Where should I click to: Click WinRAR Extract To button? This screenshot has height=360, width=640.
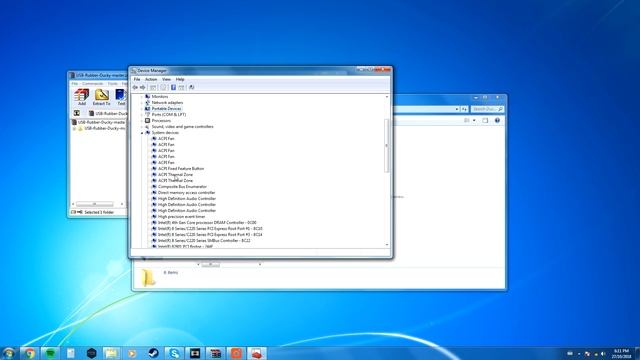click(102, 97)
